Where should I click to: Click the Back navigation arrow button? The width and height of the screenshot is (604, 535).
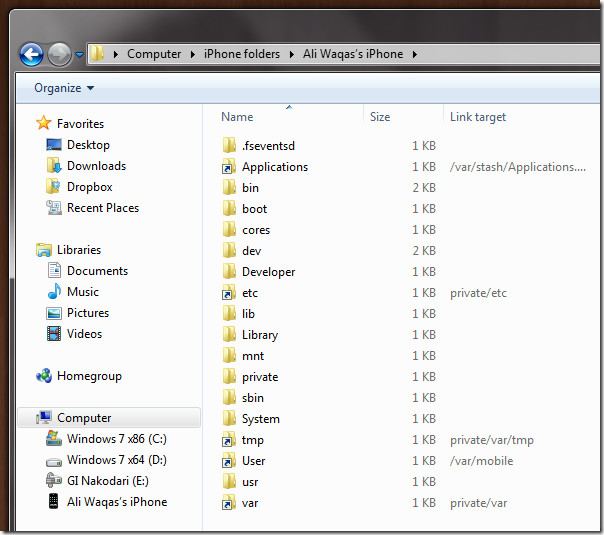pos(31,54)
